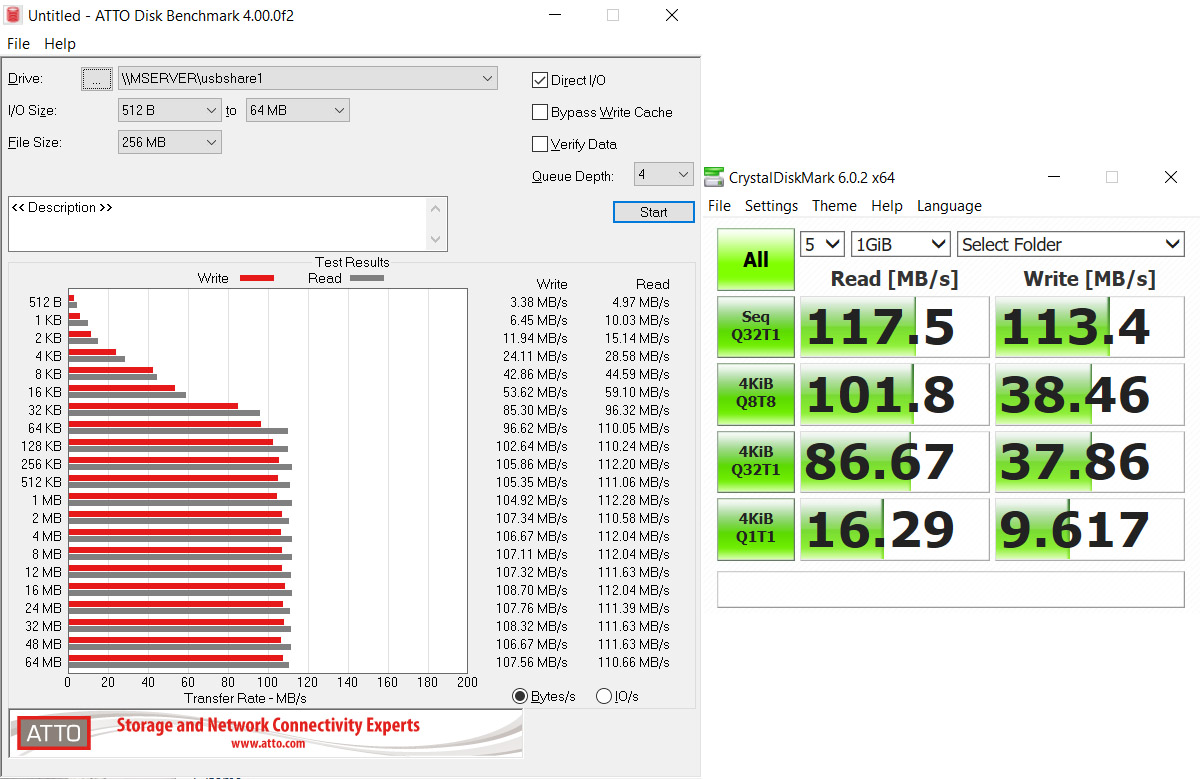Open the I/O Size minimum dropdown 512 B
Image resolution: width=1200 pixels, height=779 pixels.
click(x=169, y=110)
